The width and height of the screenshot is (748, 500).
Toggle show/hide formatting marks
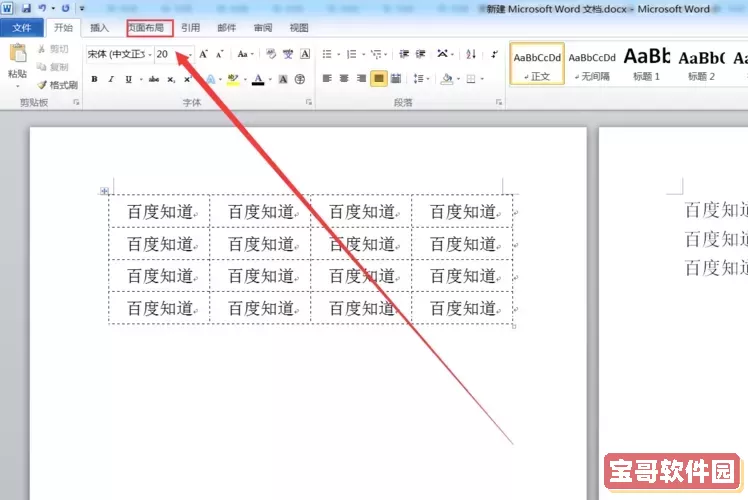click(x=494, y=54)
